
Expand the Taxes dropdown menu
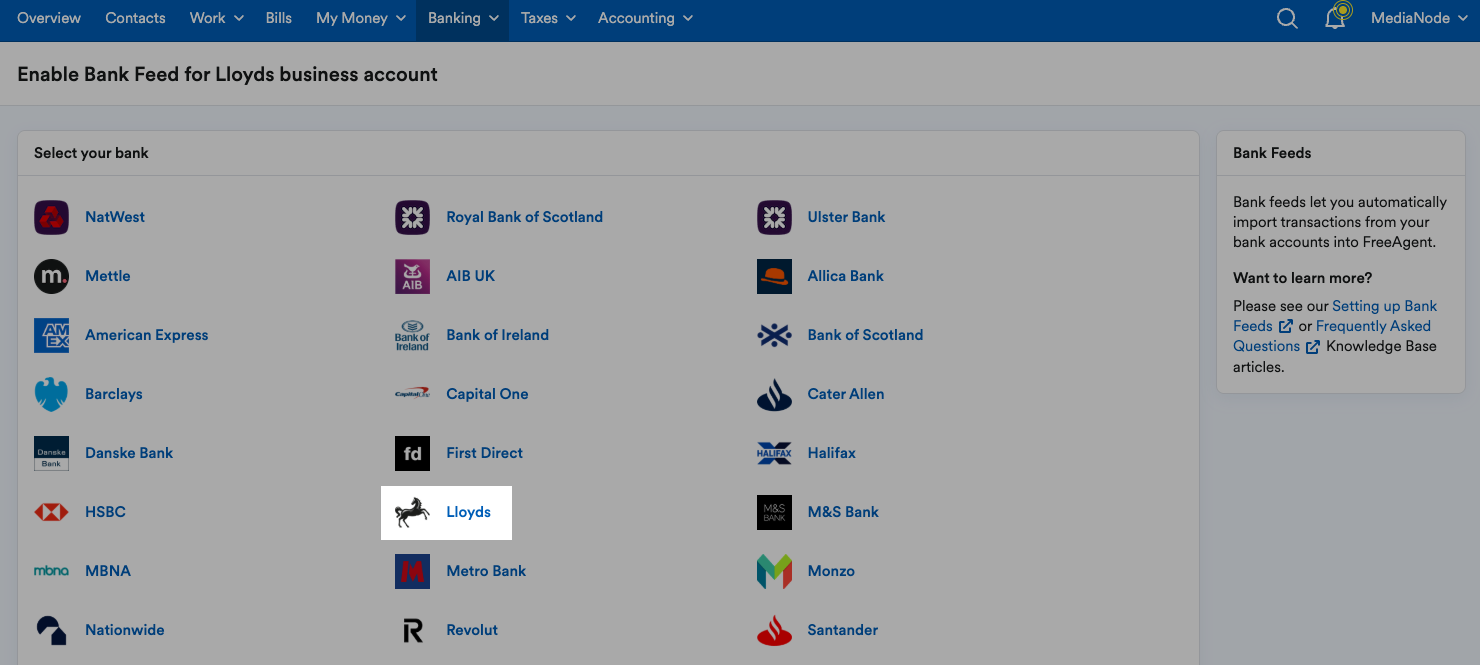point(548,18)
